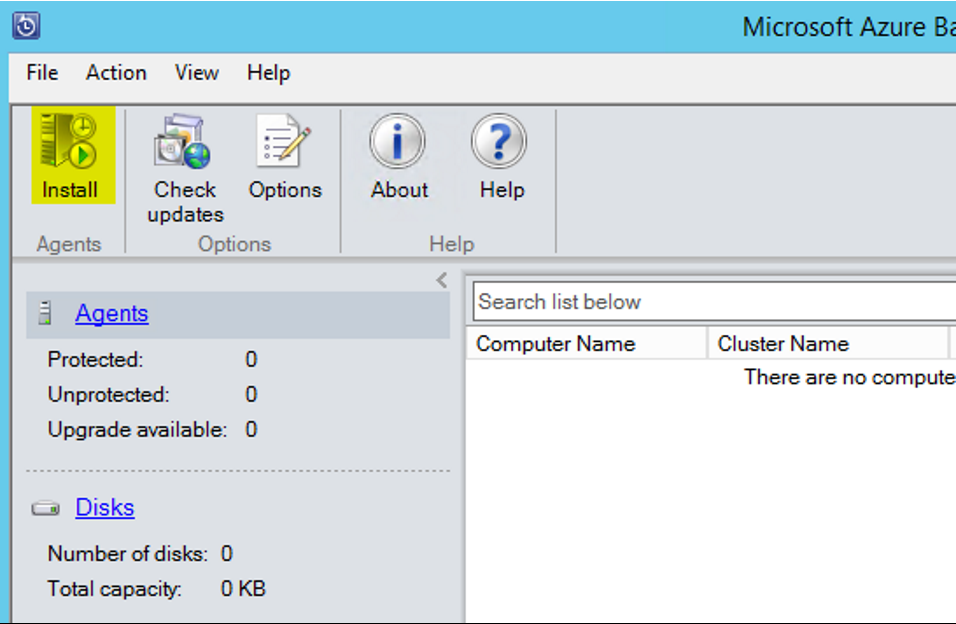
Task: Focus the 'Search list below' field
Action: coord(714,301)
